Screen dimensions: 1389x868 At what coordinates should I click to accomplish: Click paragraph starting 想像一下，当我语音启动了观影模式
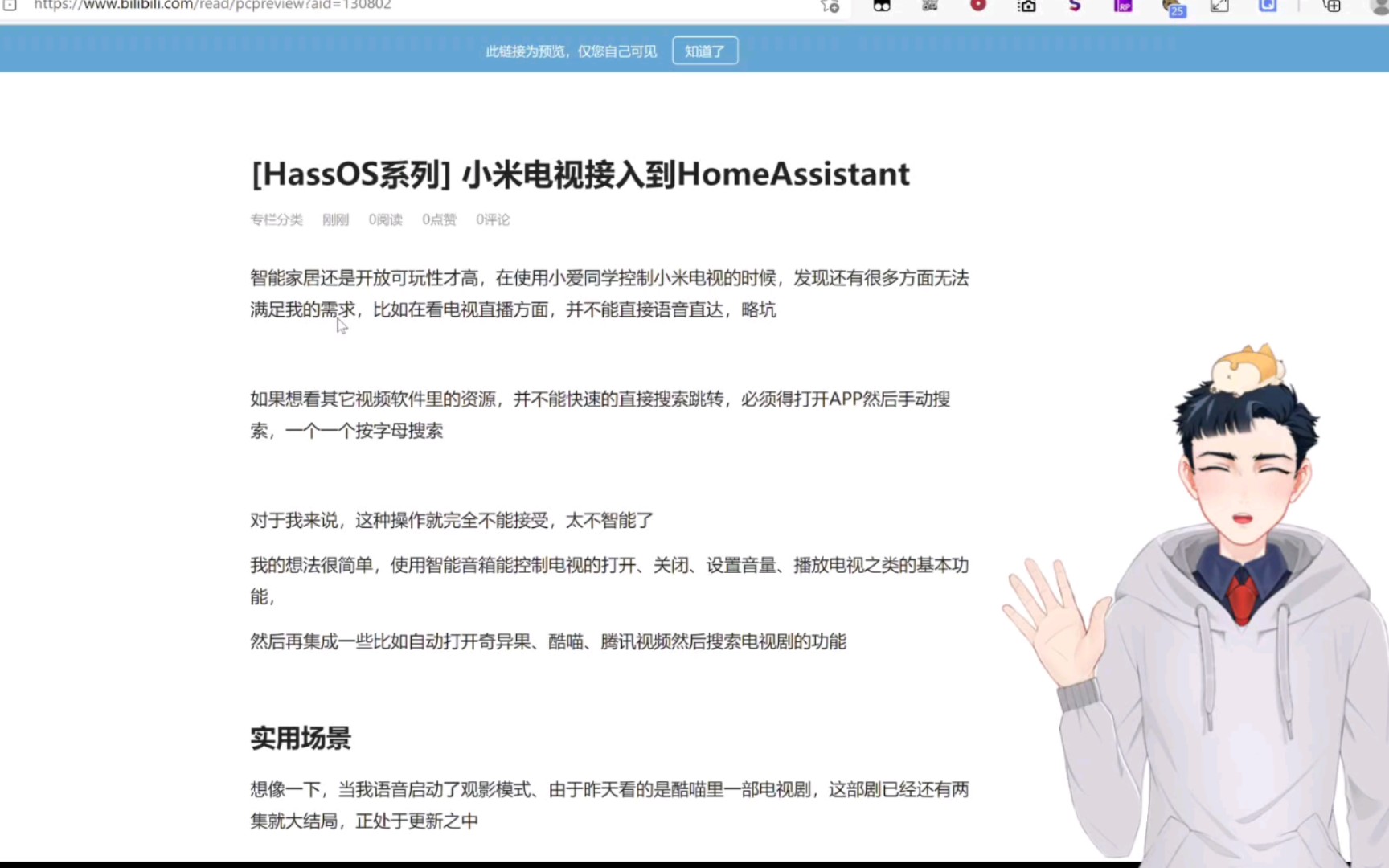(609, 805)
